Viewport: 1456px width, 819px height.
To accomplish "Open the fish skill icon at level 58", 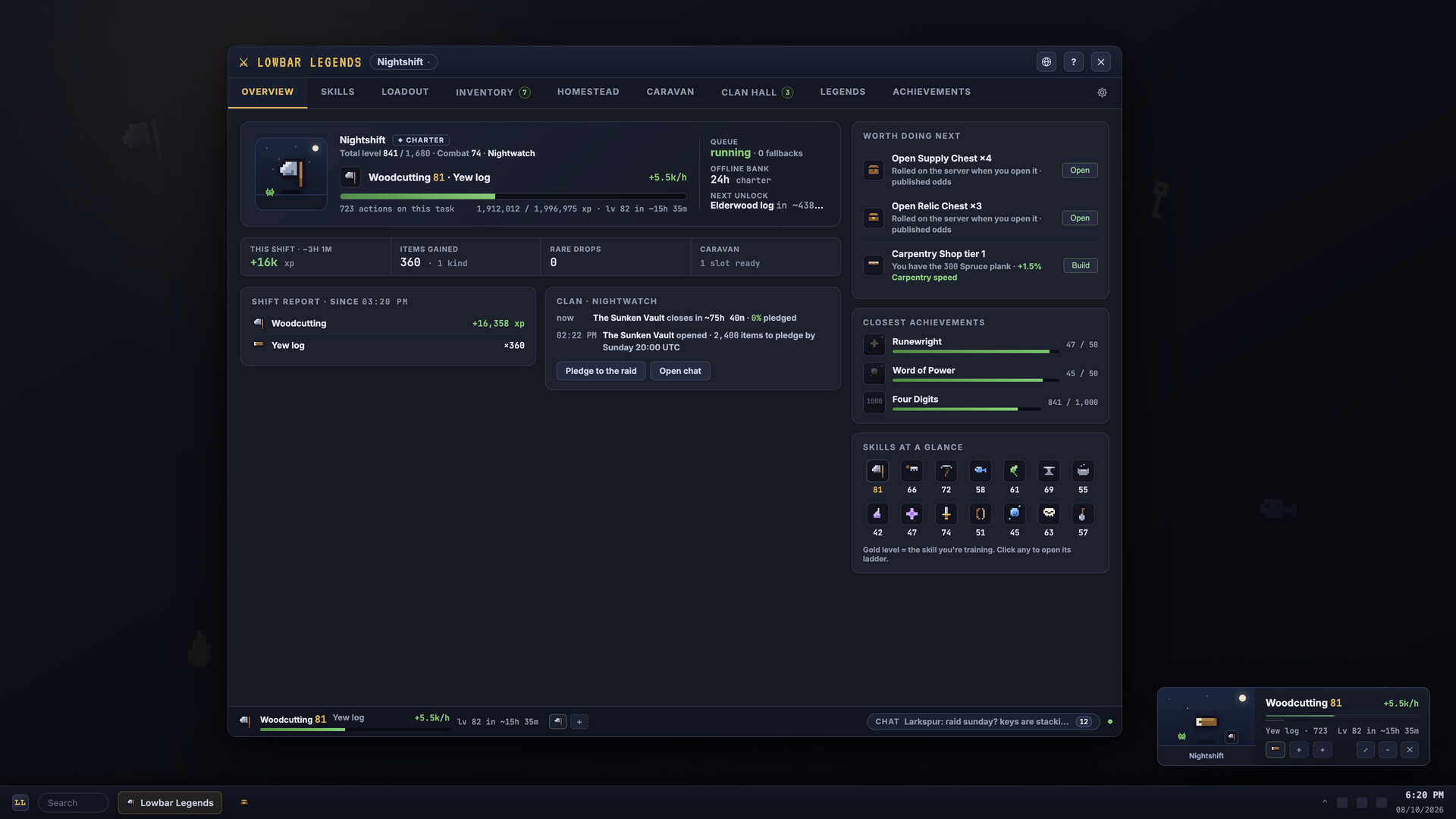I will (x=980, y=471).
